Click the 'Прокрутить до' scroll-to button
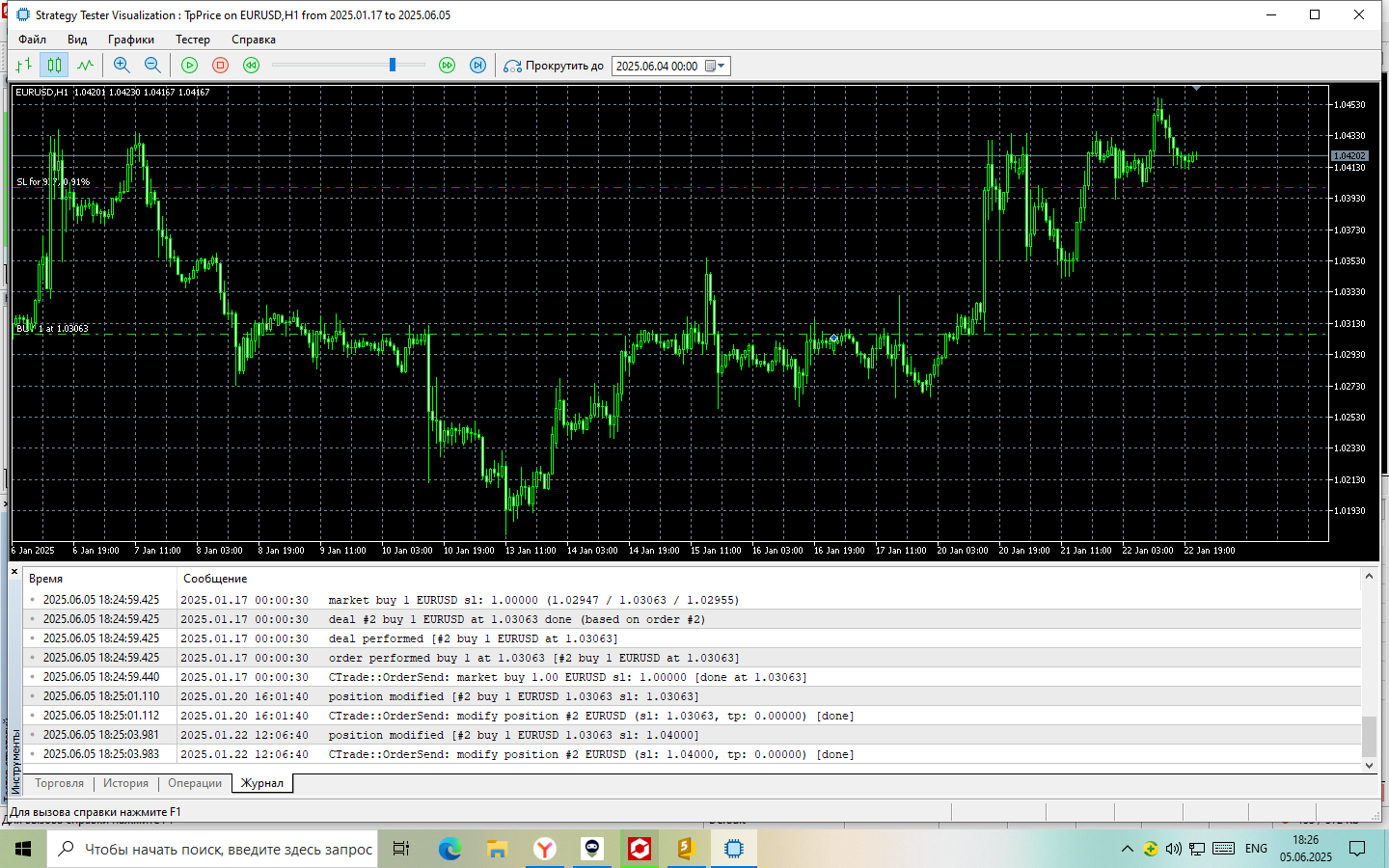Image resolution: width=1389 pixels, height=868 pixels. [555, 66]
